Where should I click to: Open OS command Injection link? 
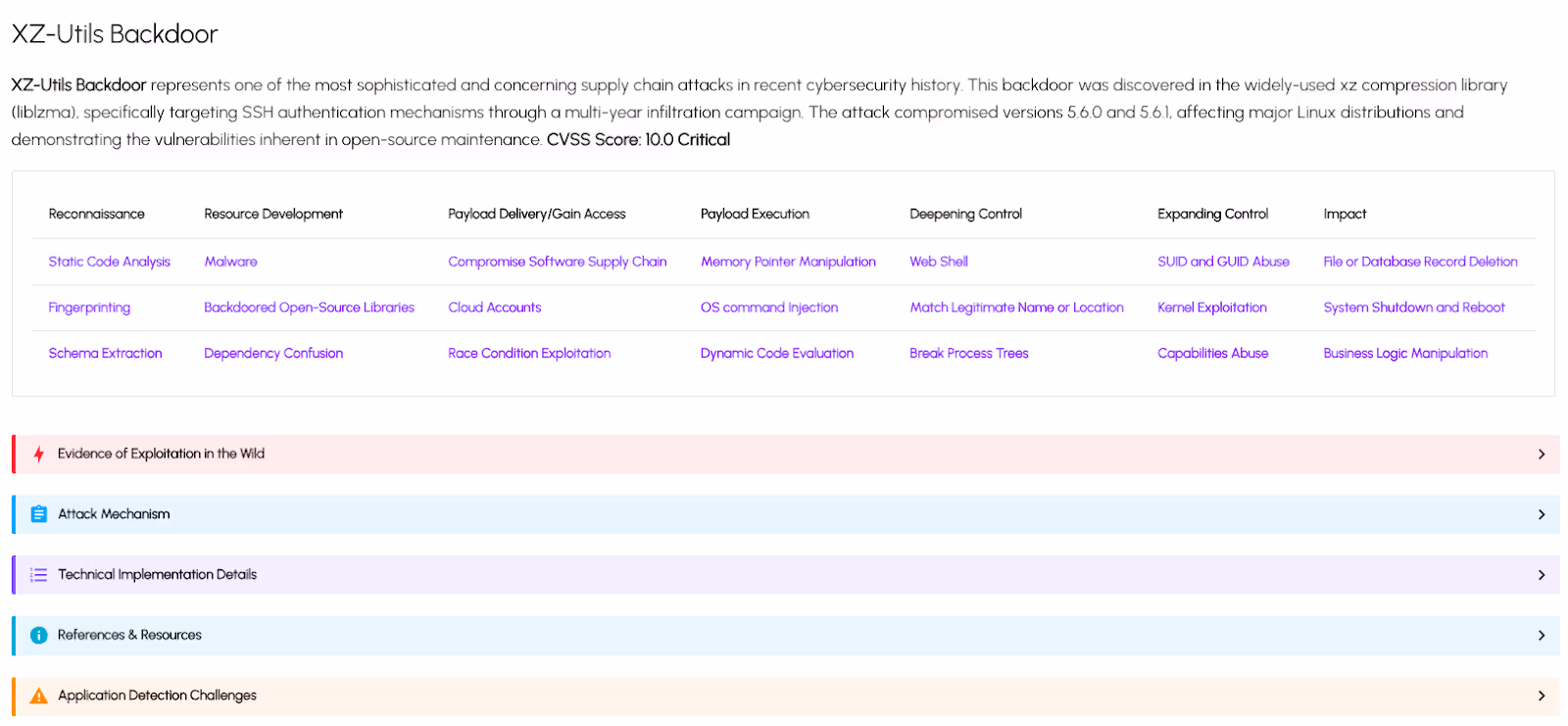coord(769,308)
